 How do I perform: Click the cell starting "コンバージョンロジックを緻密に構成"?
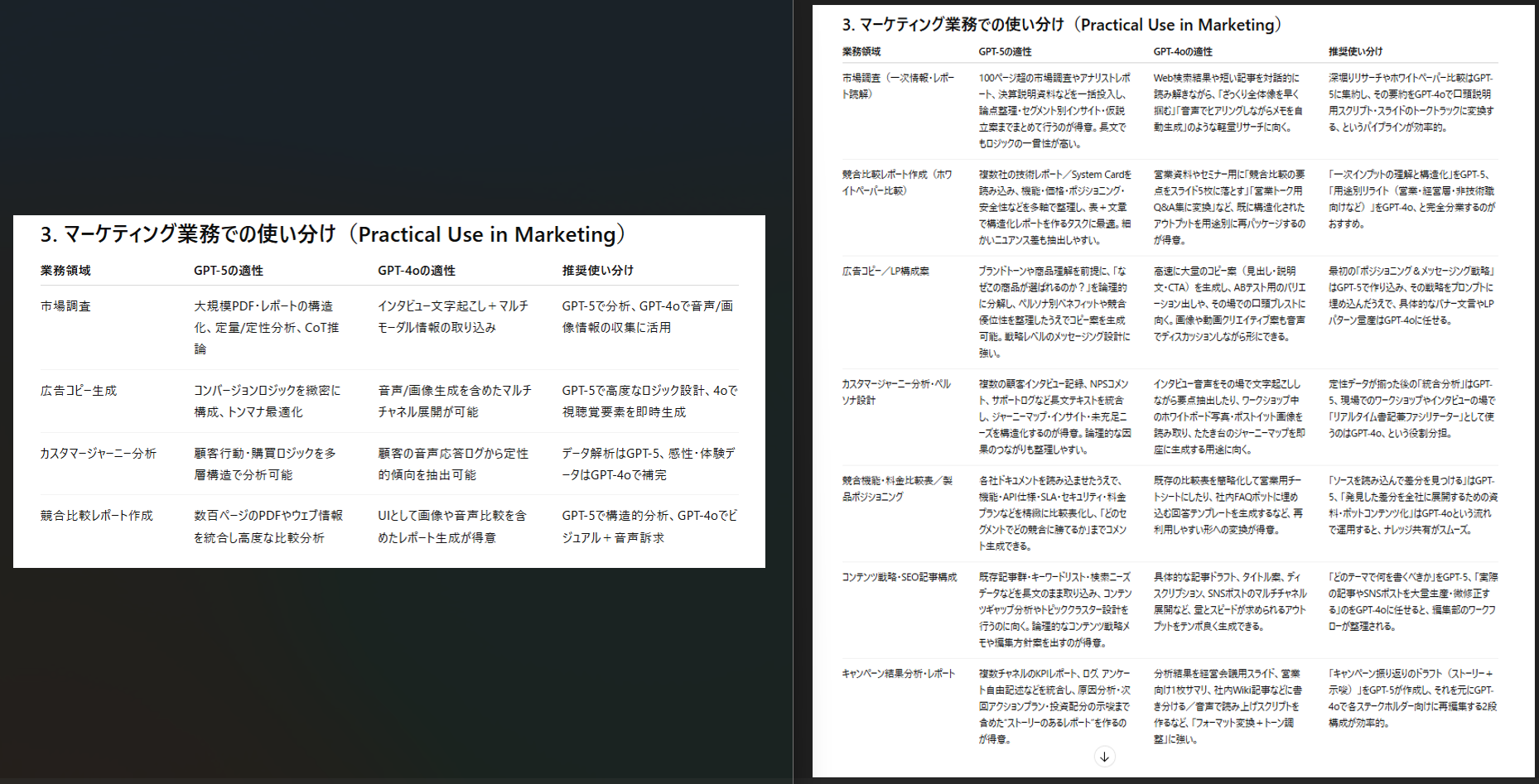click(268, 402)
